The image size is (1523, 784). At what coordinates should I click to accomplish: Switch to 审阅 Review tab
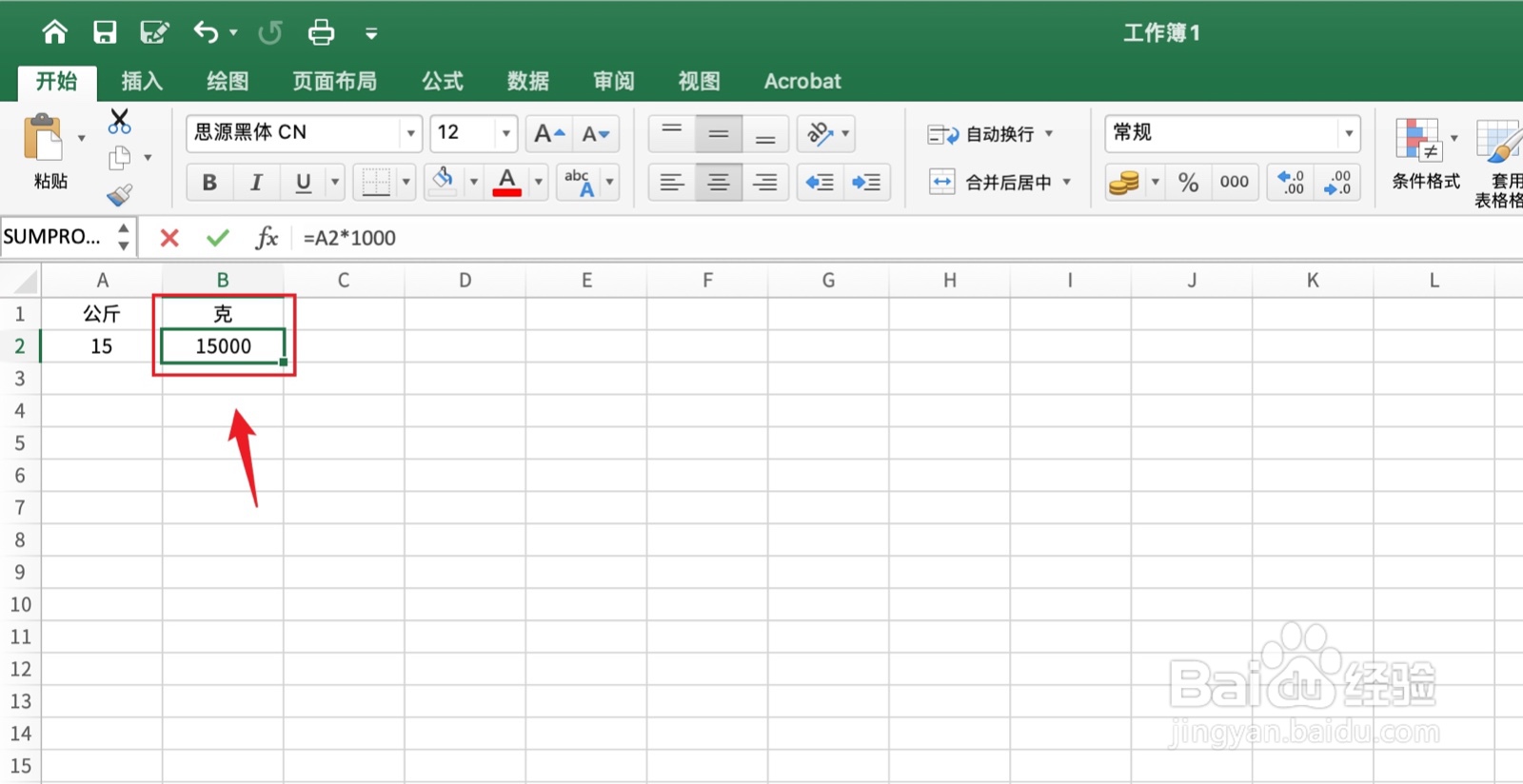coord(614,82)
